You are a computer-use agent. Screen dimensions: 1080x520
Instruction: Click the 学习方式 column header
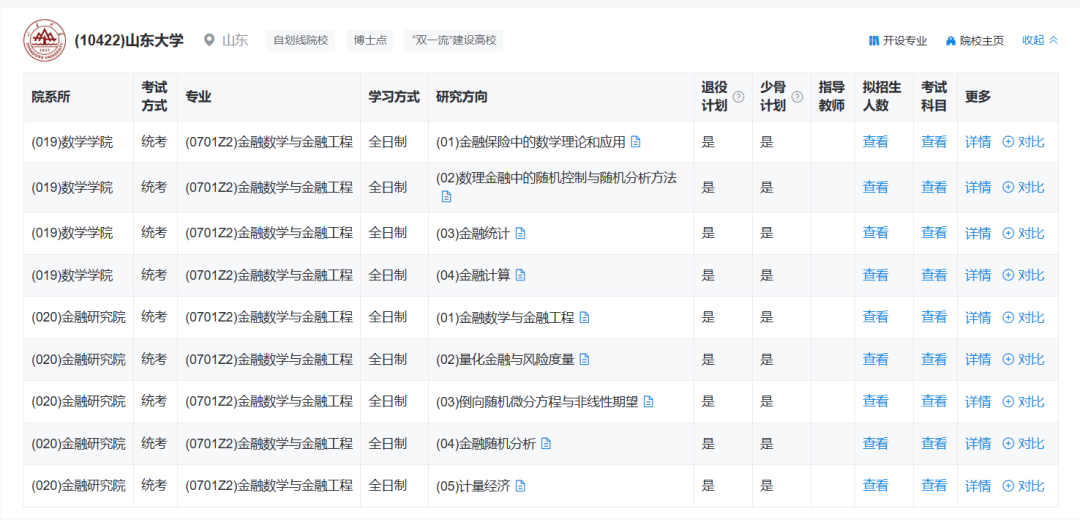394,97
